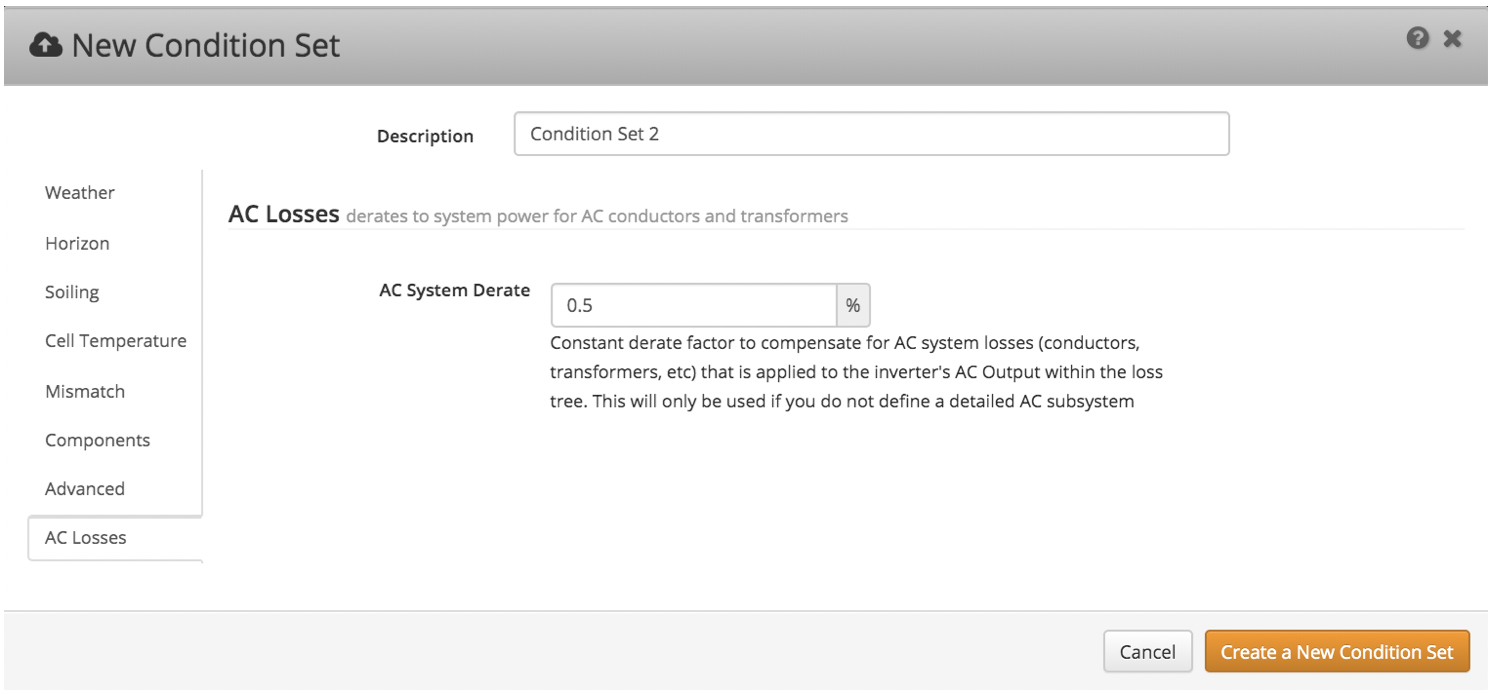Image resolution: width=1494 pixels, height=694 pixels.
Task: Click Create a New Condition Set
Action: 1337,651
